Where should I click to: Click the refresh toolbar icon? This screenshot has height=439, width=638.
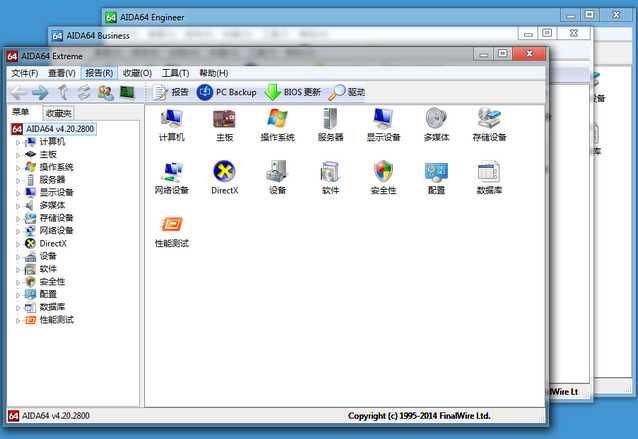[84, 92]
